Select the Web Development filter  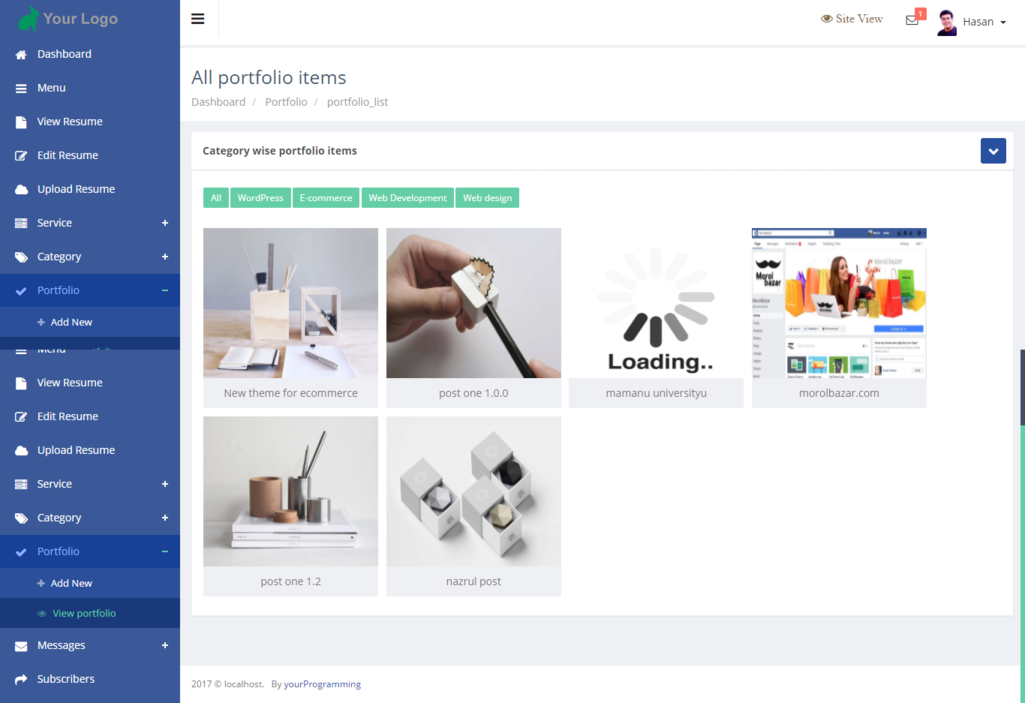407,198
